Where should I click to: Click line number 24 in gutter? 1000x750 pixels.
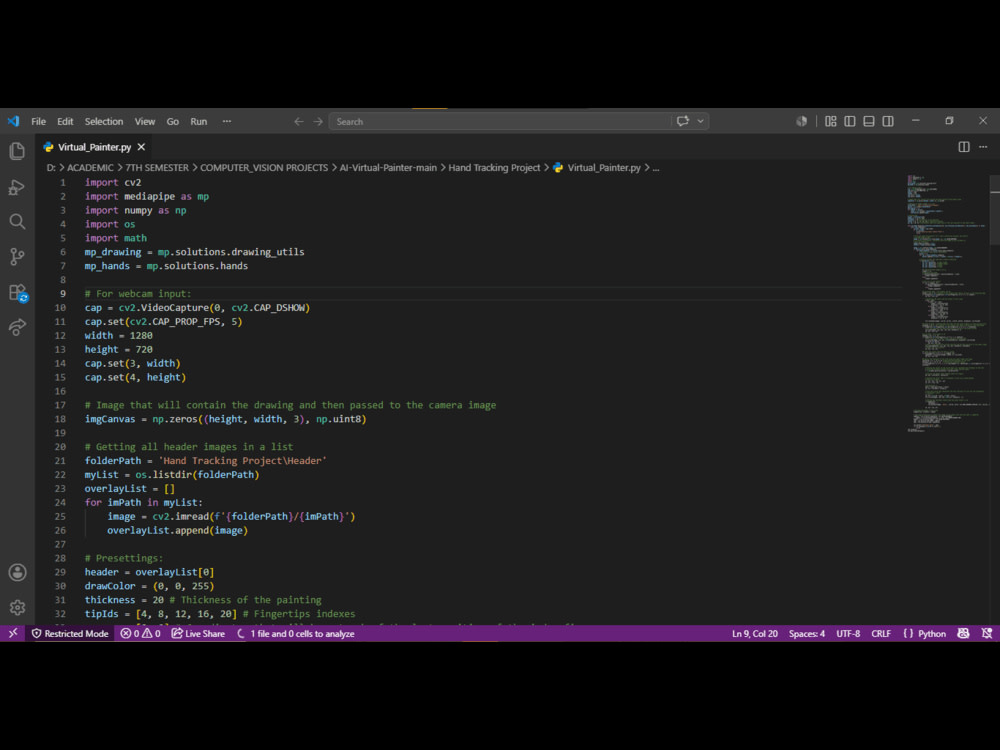(x=60, y=503)
